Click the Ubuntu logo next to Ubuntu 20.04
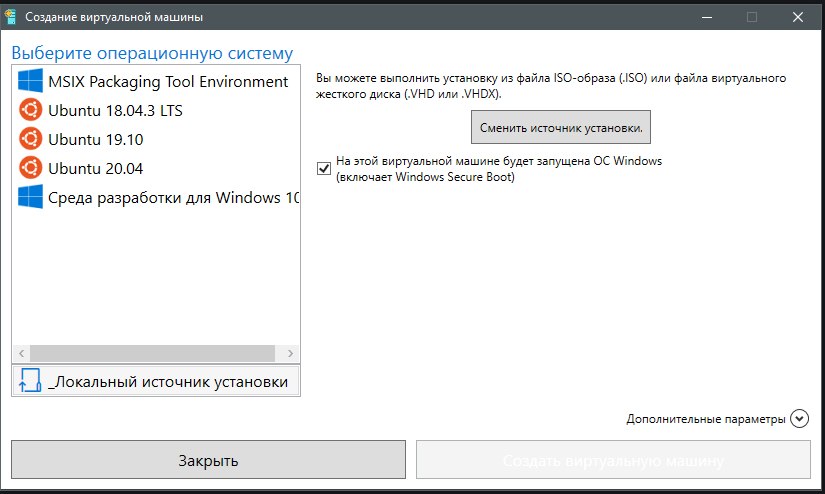Screen dimensions: 825x494 [30, 168]
